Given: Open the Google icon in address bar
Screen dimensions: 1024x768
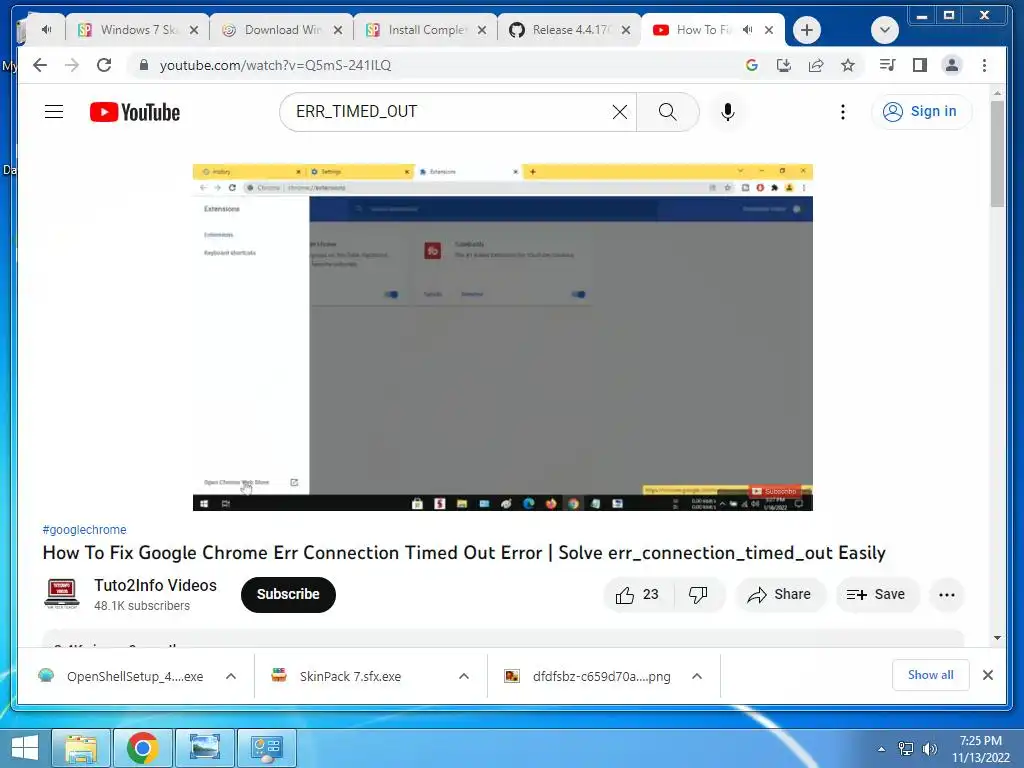Looking at the screenshot, I should [x=752, y=65].
